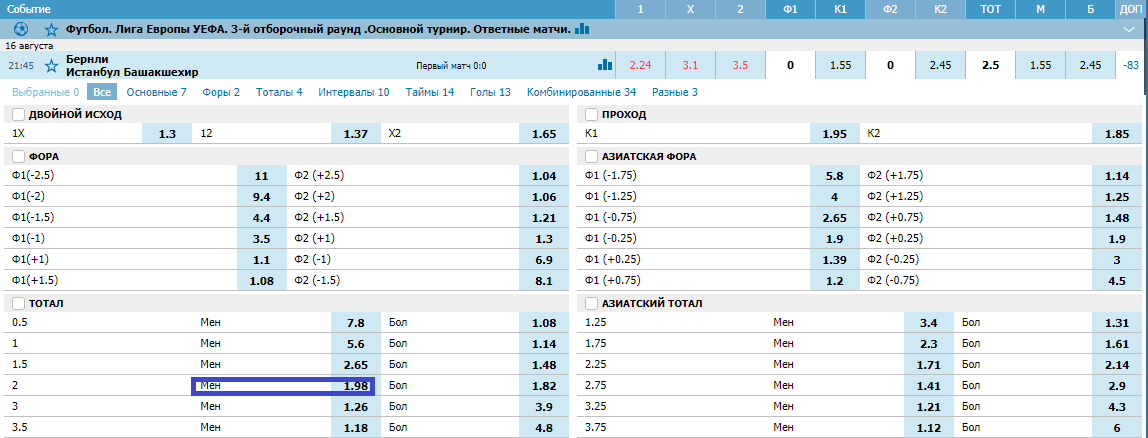
Task: Pick total 1.5 under odds 2.65
Action: click(x=356, y=364)
